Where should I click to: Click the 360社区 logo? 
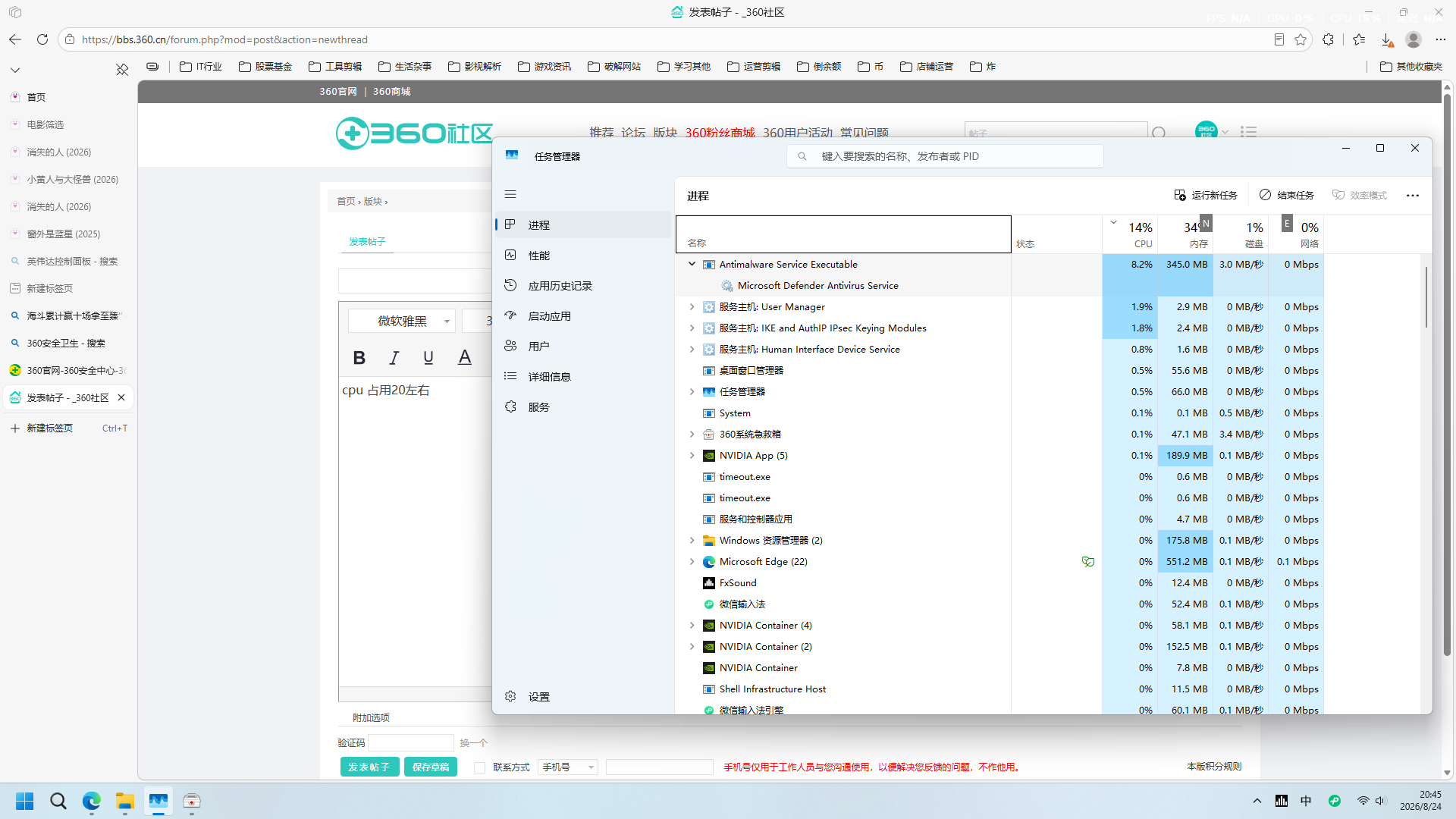(415, 133)
